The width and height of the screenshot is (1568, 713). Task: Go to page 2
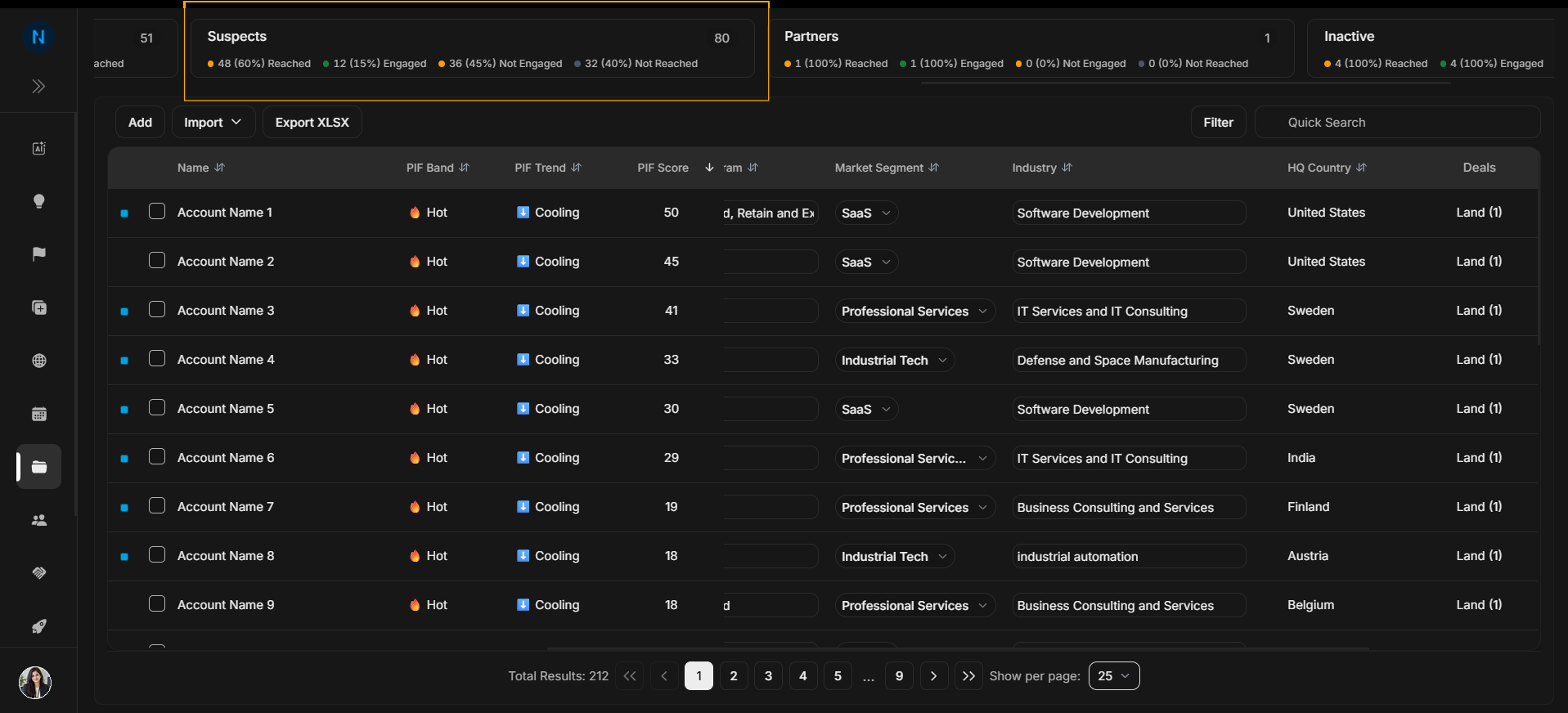tap(734, 676)
